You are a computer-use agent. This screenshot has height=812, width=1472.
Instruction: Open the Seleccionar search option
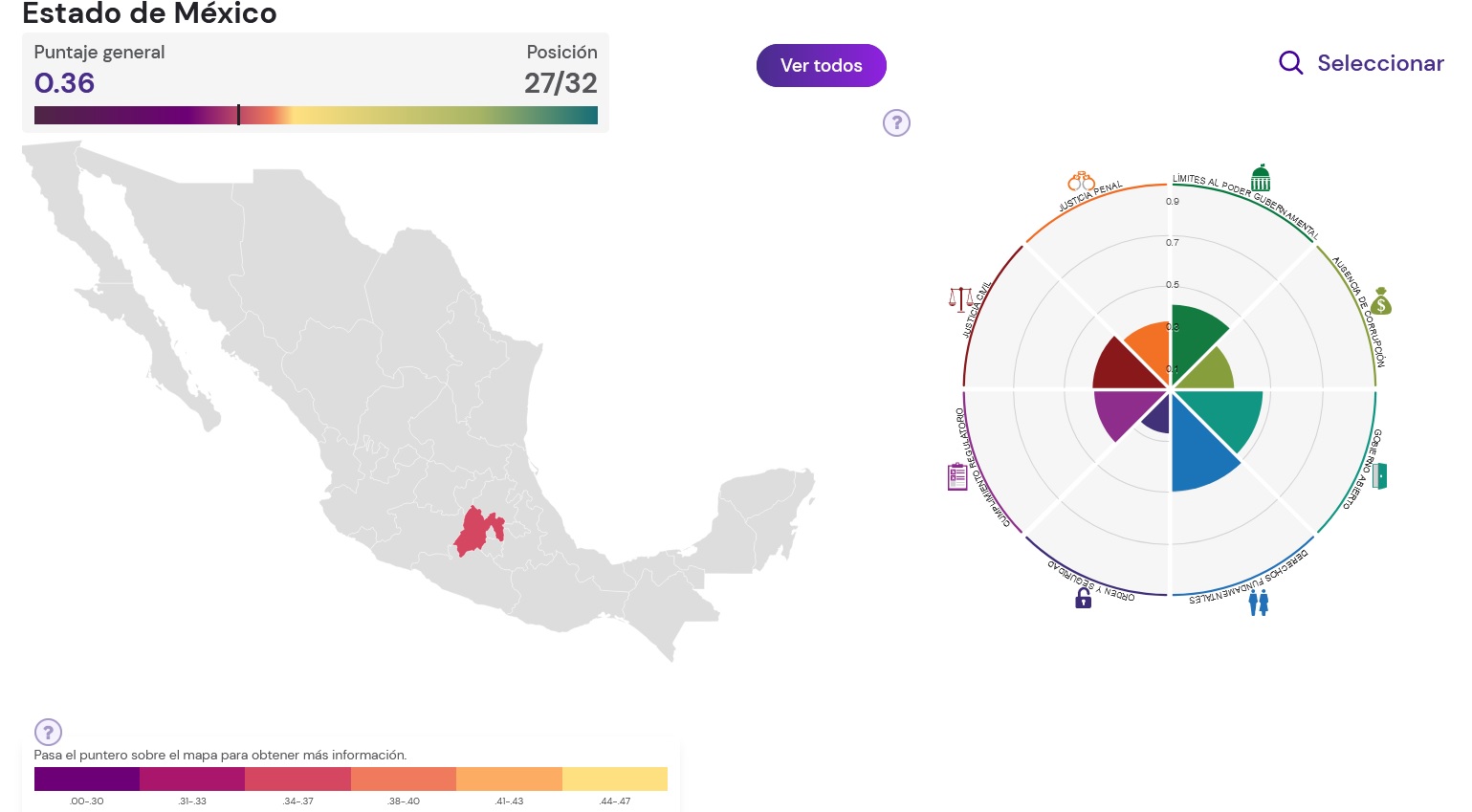(x=1361, y=63)
